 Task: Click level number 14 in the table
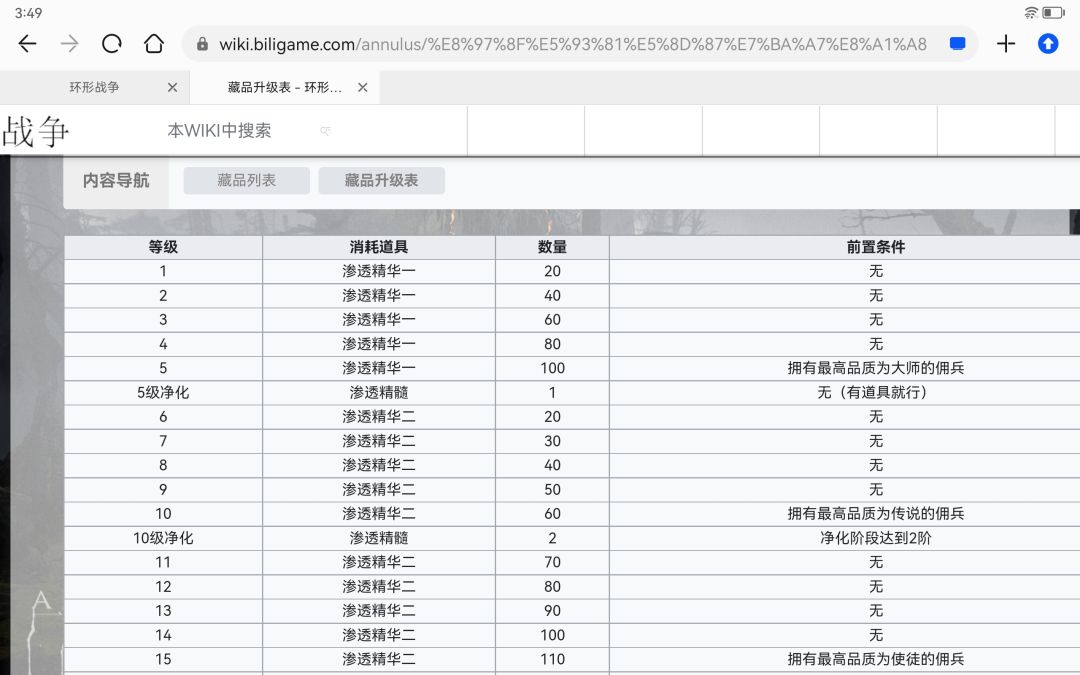point(163,635)
